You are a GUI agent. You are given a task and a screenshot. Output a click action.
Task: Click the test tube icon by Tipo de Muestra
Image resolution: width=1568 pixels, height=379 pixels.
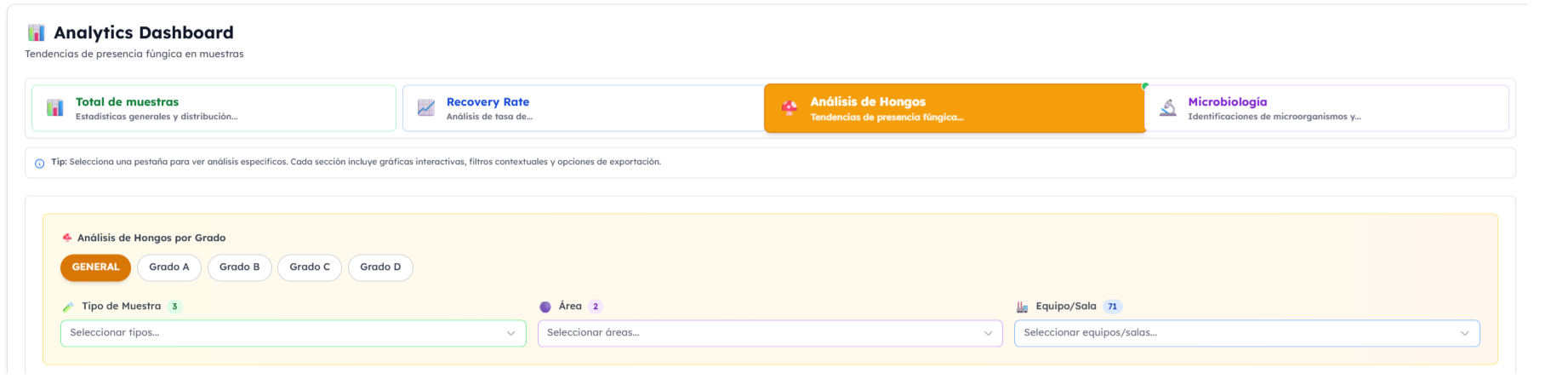pos(68,307)
